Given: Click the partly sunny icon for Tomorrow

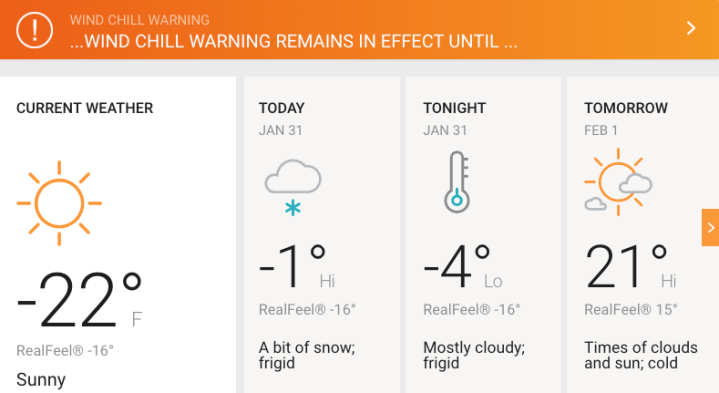Looking at the screenshot, I should tap(618, 182).
